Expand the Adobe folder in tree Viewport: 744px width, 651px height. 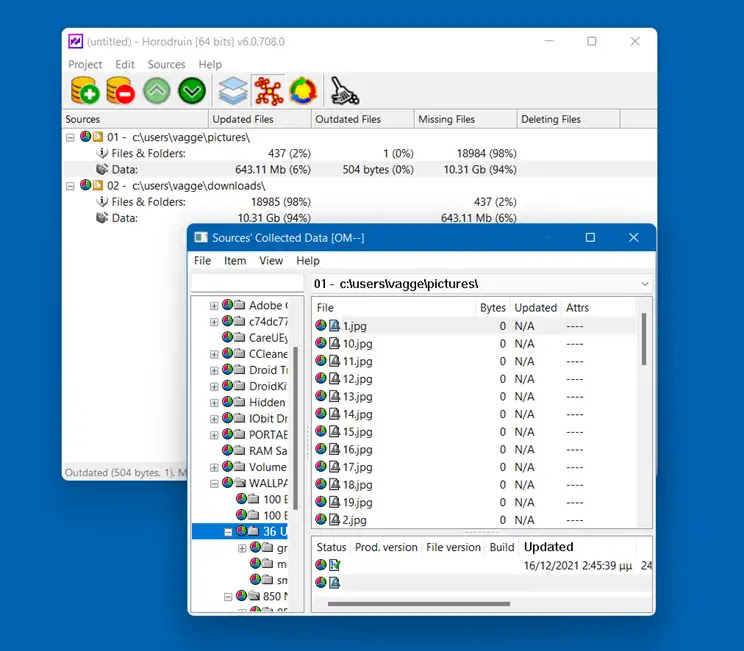[x=214, y=306]
